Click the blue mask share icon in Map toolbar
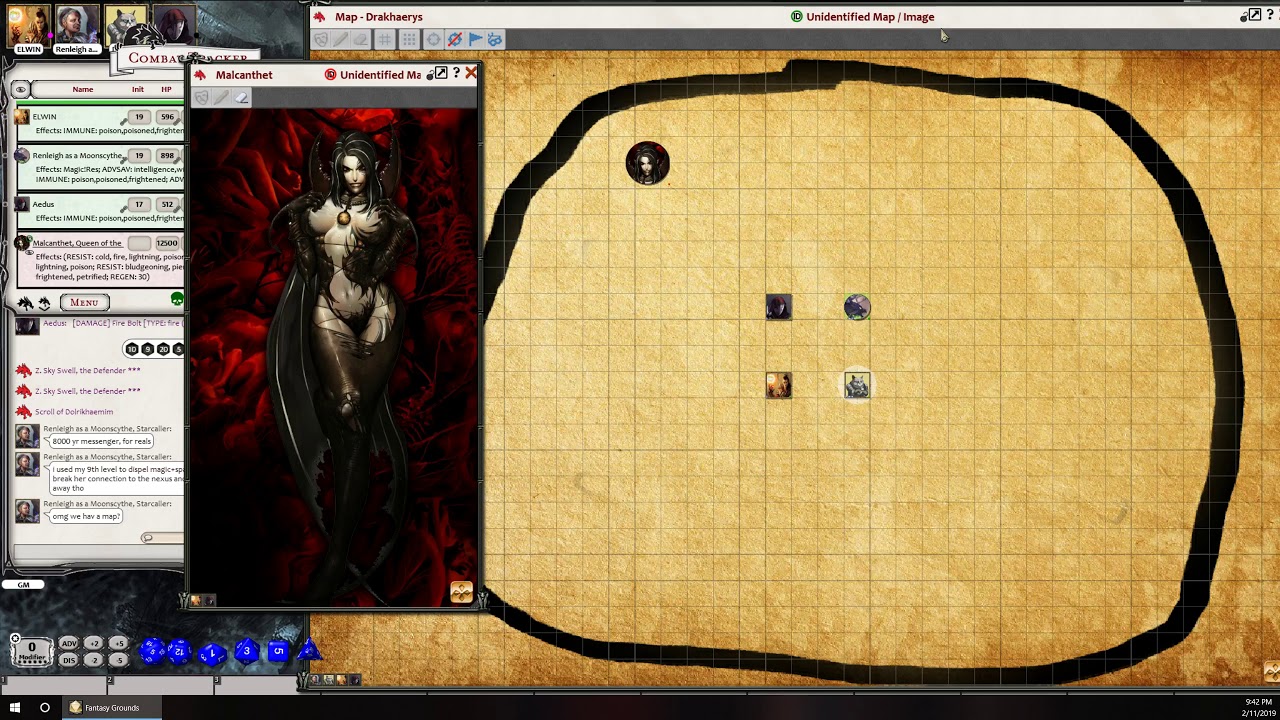Image resolution: width=1280 pixels, height=720 pixels. click(495, 39)
